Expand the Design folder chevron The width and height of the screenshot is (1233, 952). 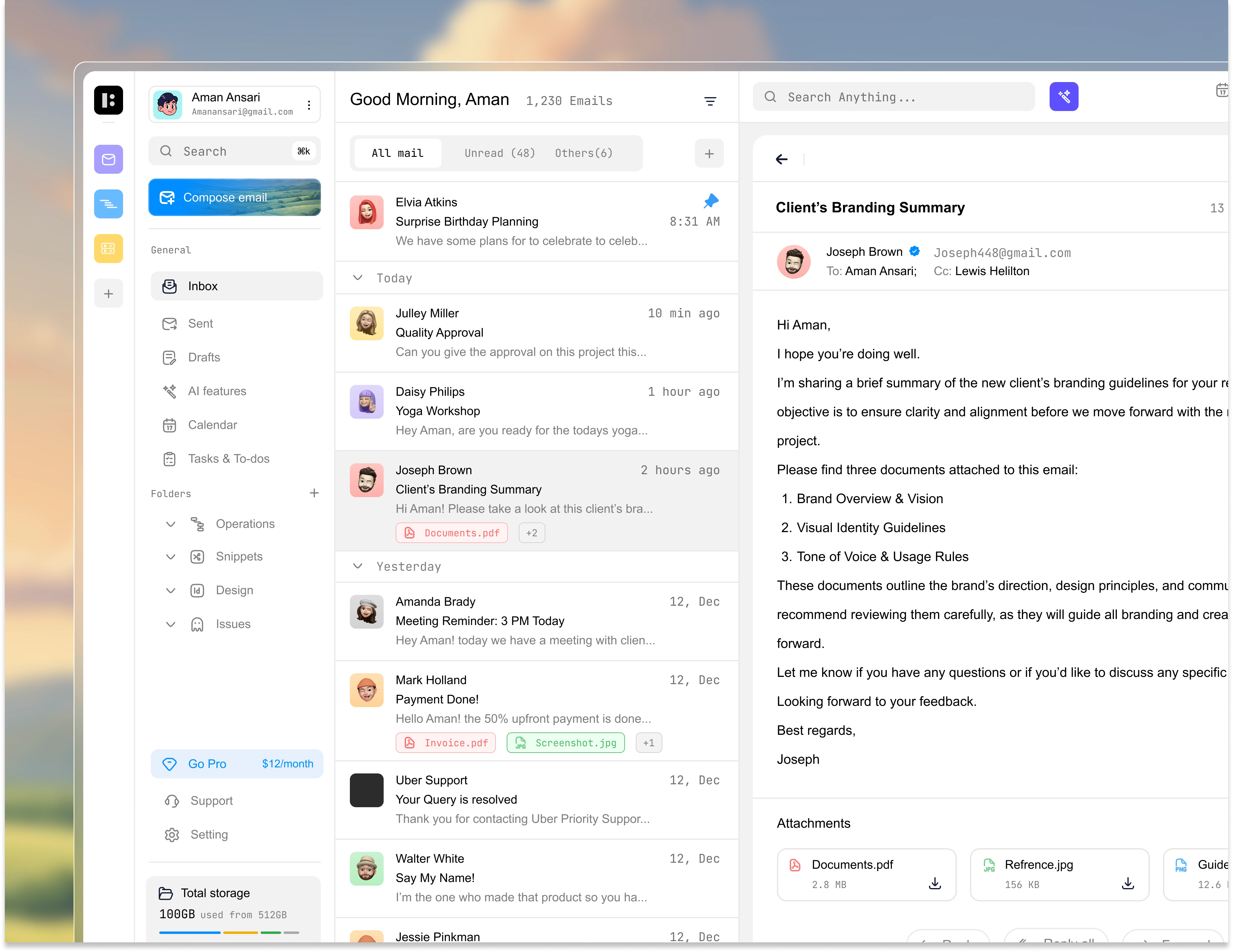(x=170, y=591)
